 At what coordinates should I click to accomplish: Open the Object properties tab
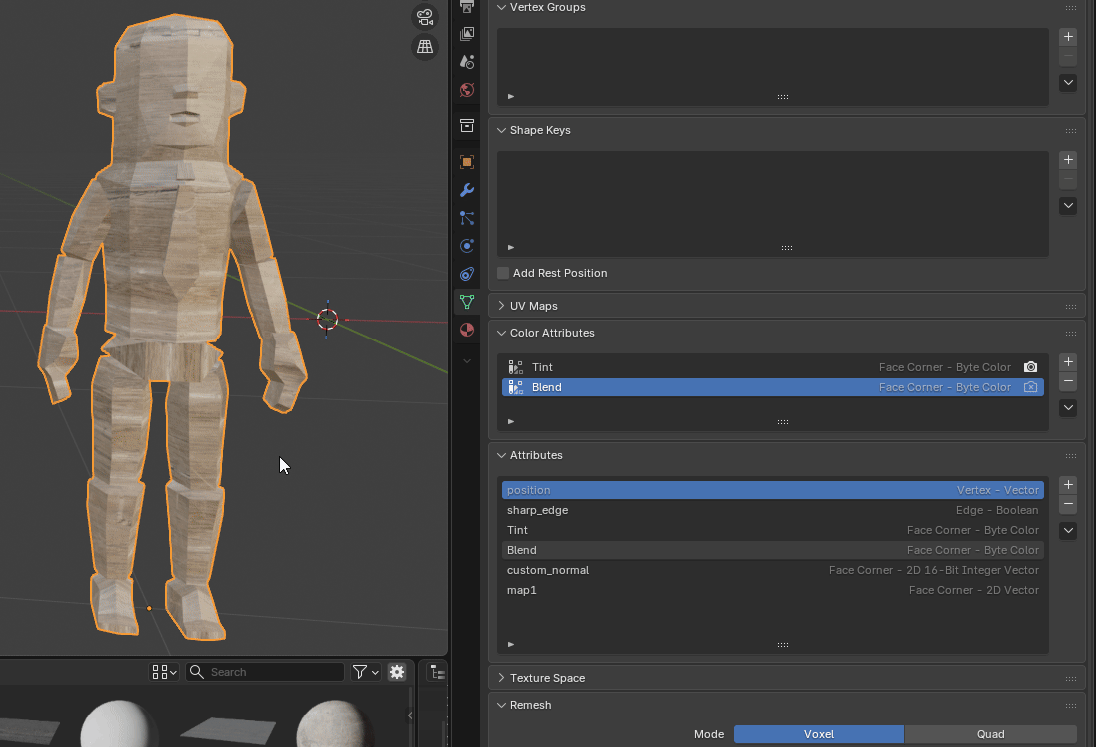pos(467,162)
